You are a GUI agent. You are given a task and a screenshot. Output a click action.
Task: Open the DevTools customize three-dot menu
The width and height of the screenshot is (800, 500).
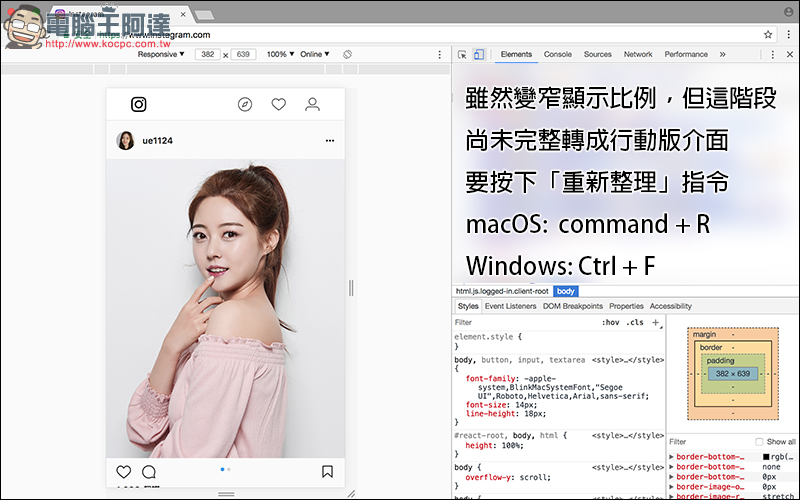tap(772, 54)
